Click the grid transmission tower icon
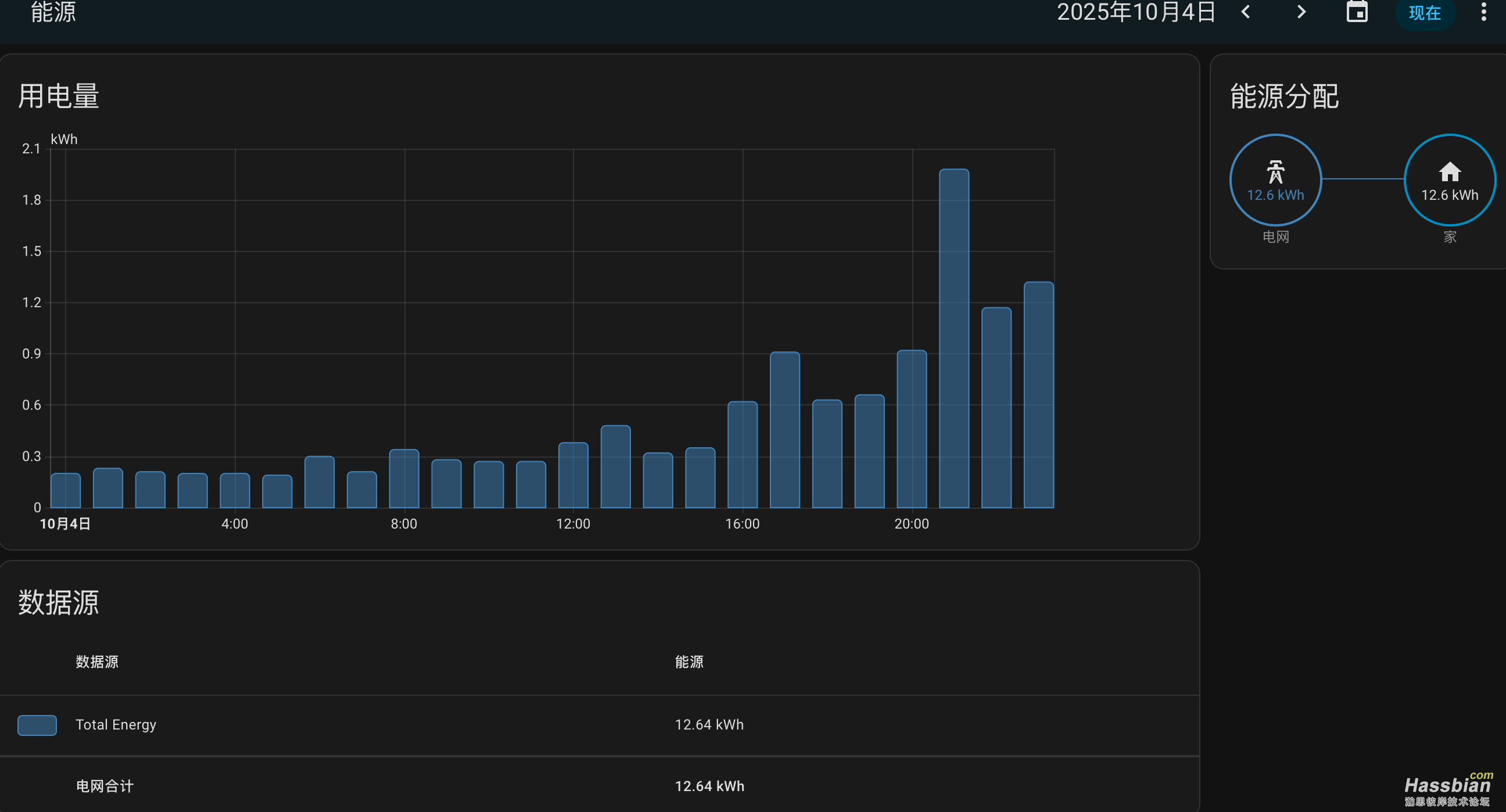Viewport: 1506px width, 812px height. 1276,173
